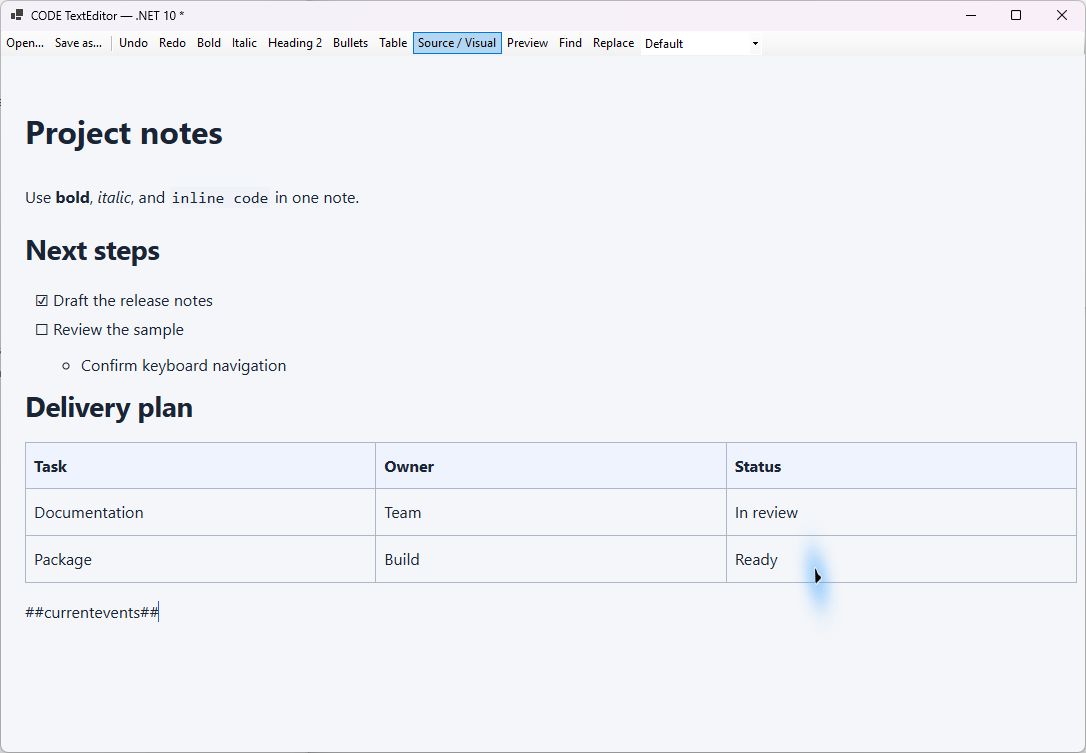Click the Task table header cell

point(201,466)
